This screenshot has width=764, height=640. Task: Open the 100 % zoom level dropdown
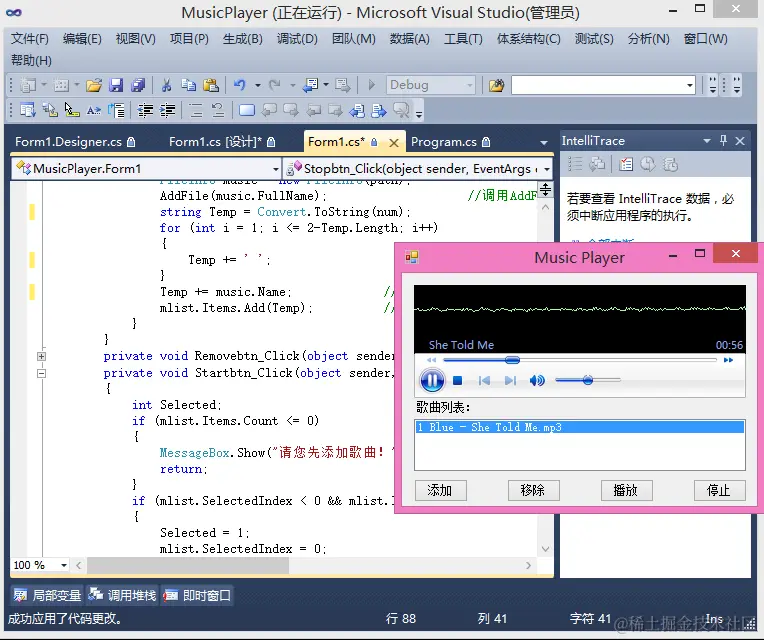[64, 565]
